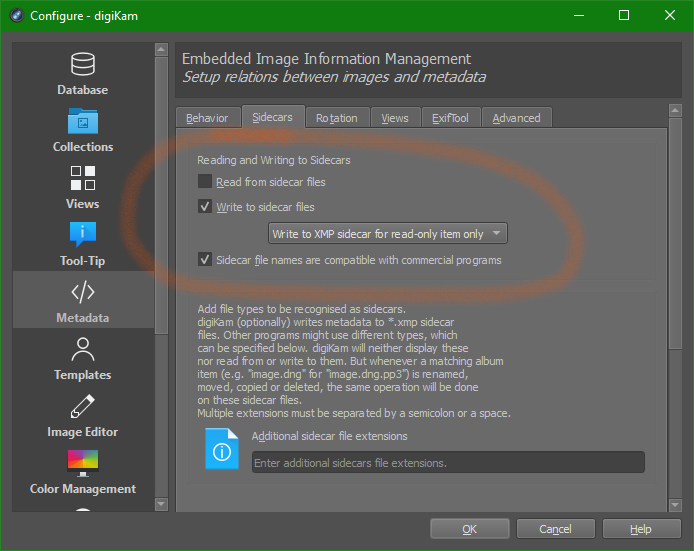
Task: Click the Help button
Action: tap(641, 529)
